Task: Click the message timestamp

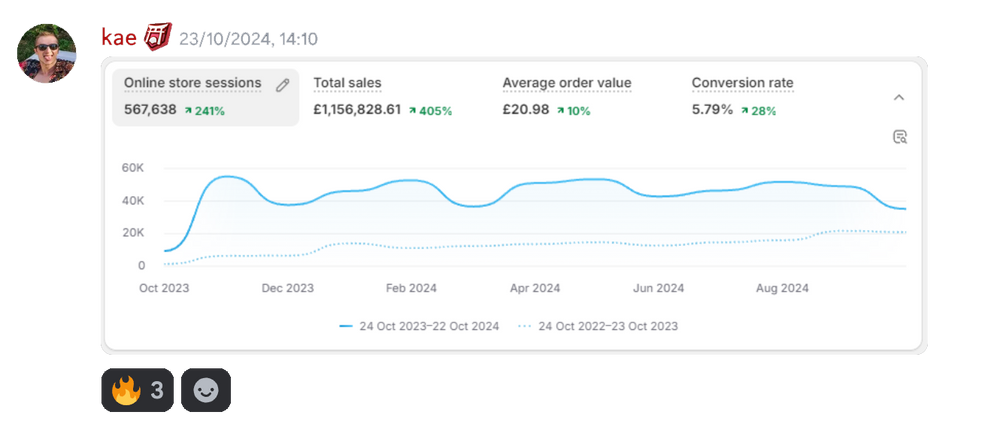Action: pyautogui.click(x=249, y=39)
